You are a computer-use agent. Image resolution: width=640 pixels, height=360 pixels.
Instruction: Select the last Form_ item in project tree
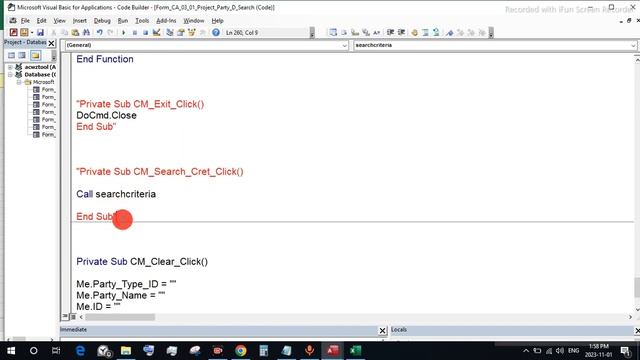pos(48,134)
